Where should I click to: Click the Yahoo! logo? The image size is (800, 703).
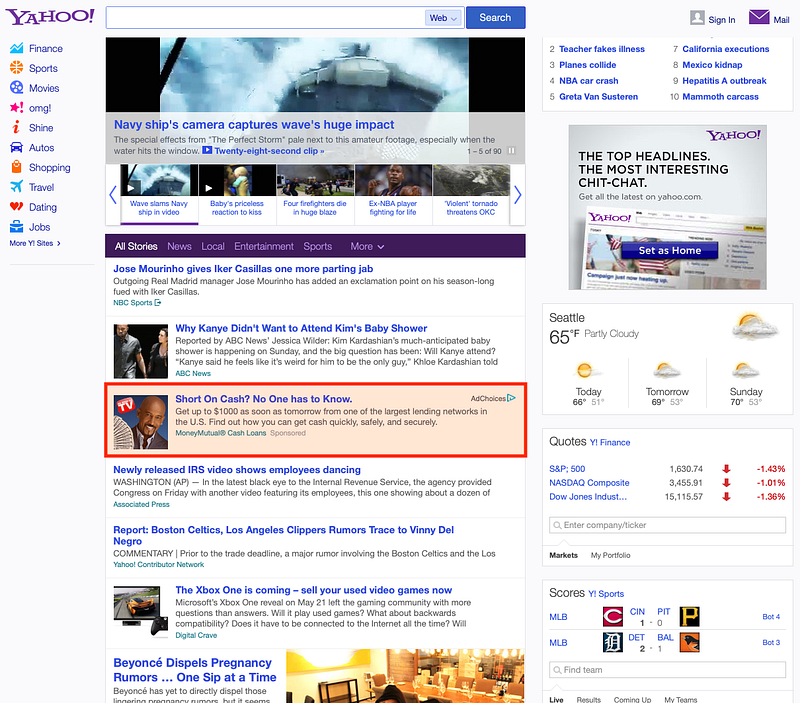(x=50, y=16)
